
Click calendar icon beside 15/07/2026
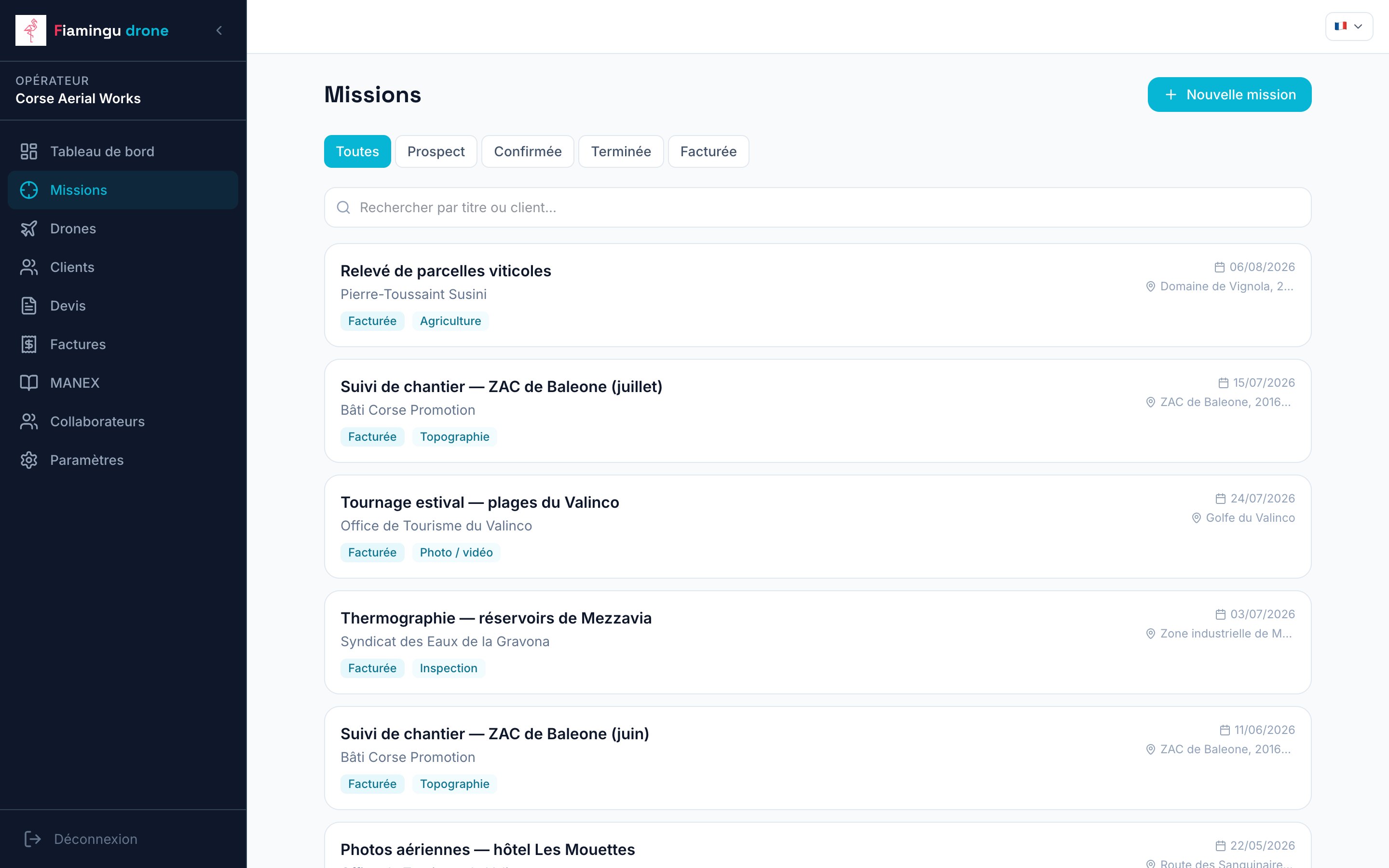click(x=1223, y=383)
